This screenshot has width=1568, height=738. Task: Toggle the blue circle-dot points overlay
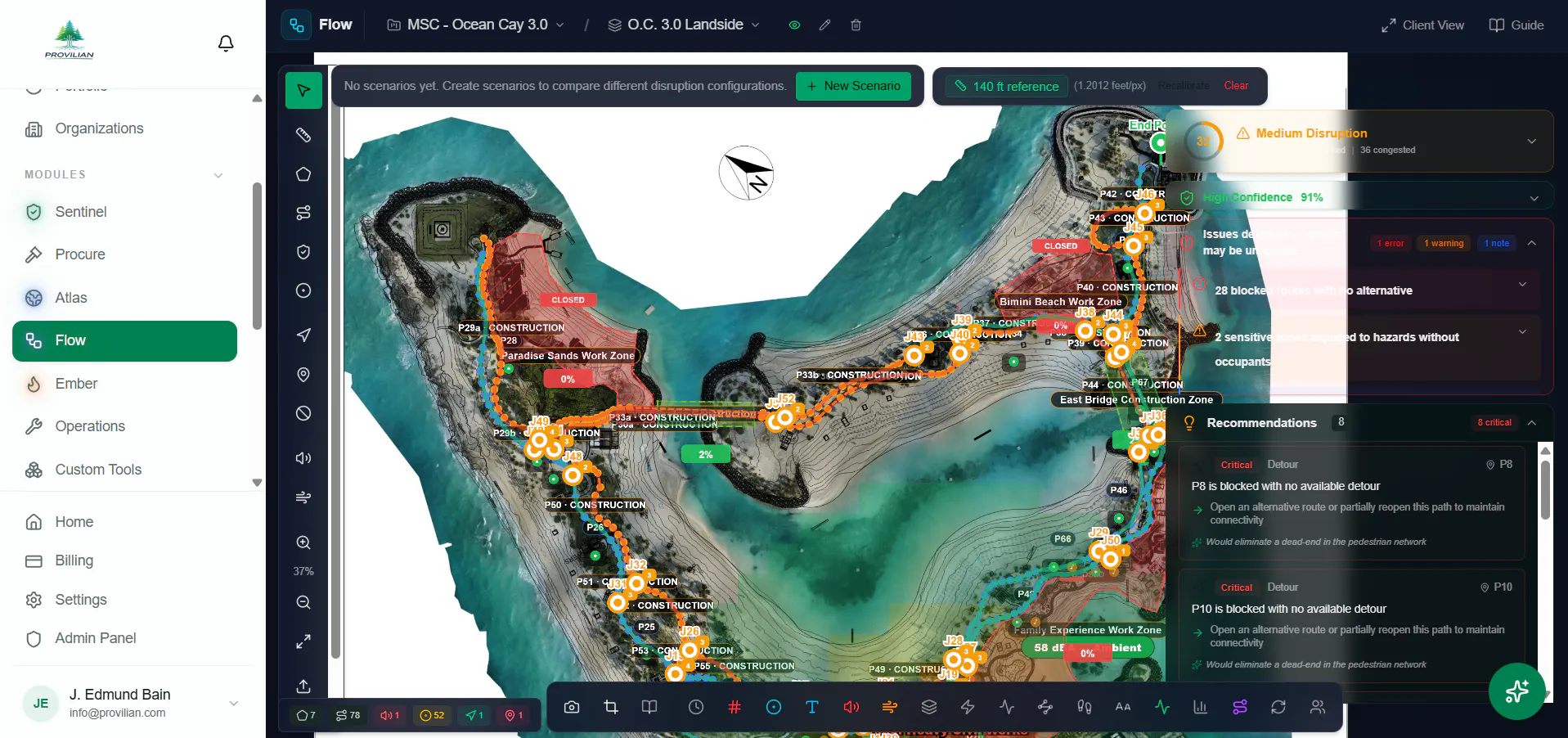point(774,707)
